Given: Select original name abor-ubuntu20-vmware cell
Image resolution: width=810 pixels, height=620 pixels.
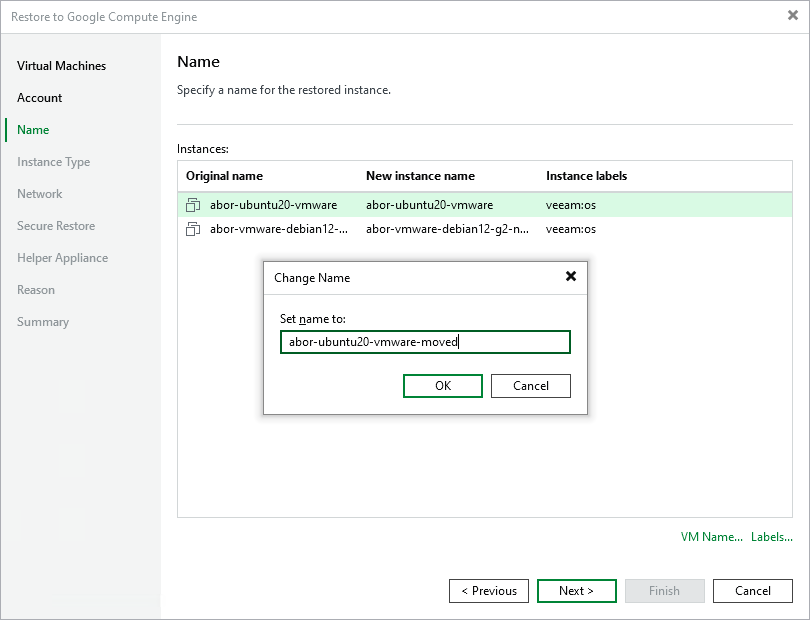Looking at the screenshot, I should pos(273,205).
